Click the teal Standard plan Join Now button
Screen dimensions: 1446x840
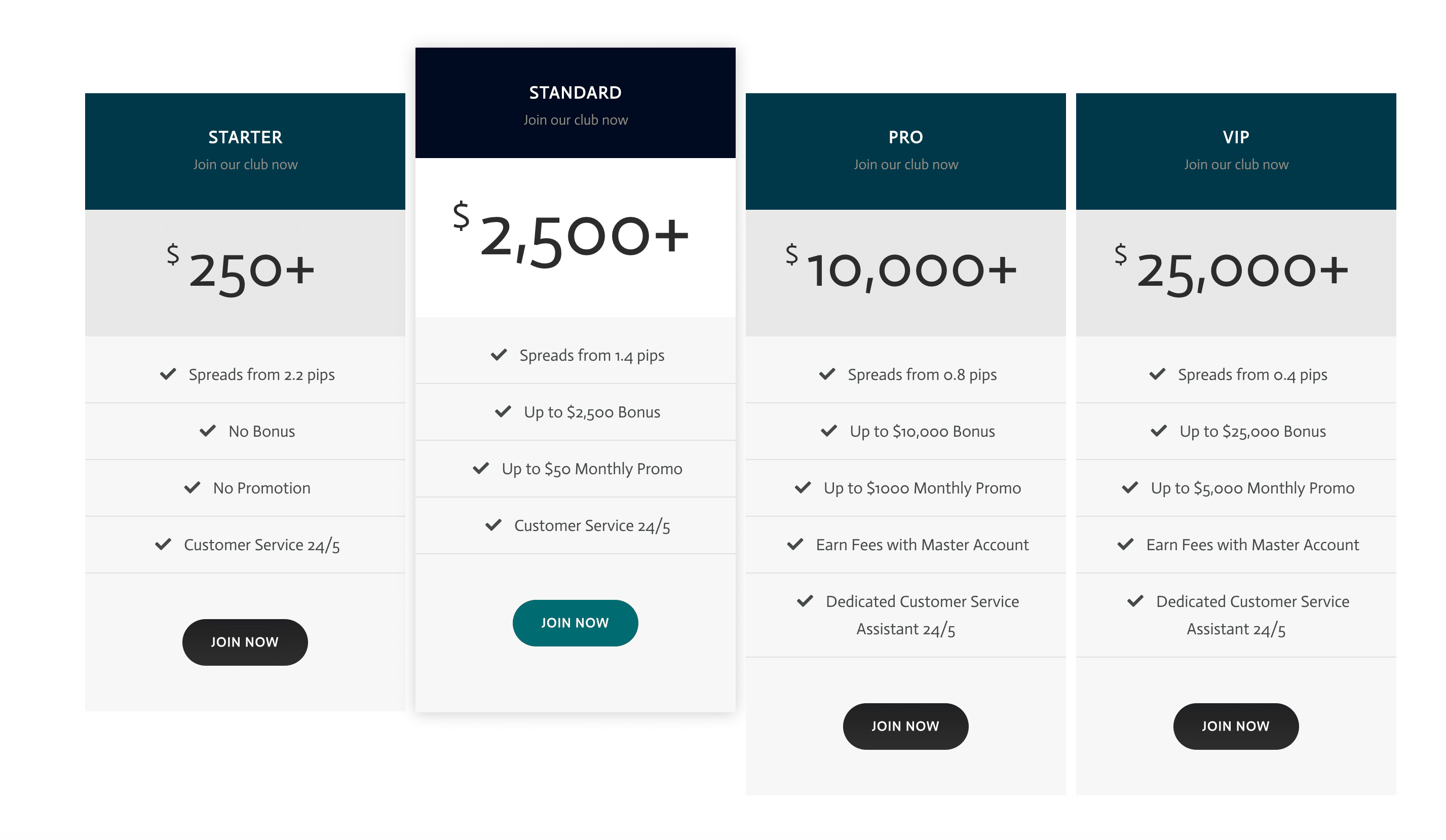click(576, 623)
